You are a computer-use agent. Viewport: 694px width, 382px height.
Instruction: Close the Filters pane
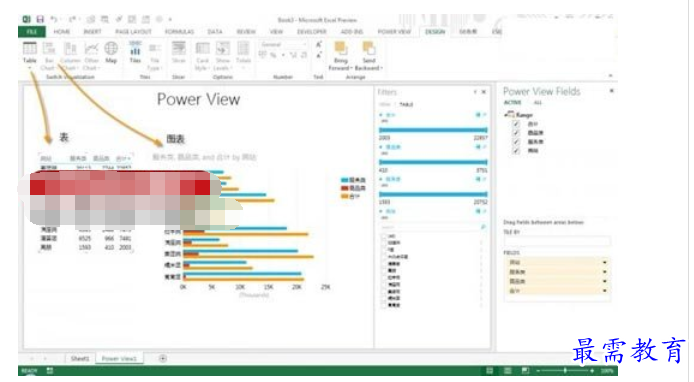(x=484, y=92)
